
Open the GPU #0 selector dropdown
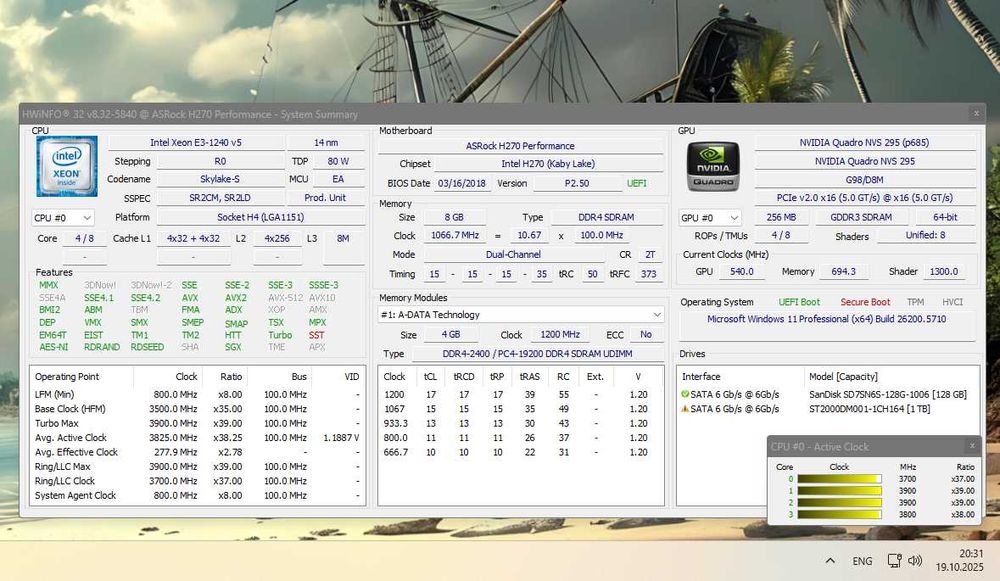coord(709,217)
